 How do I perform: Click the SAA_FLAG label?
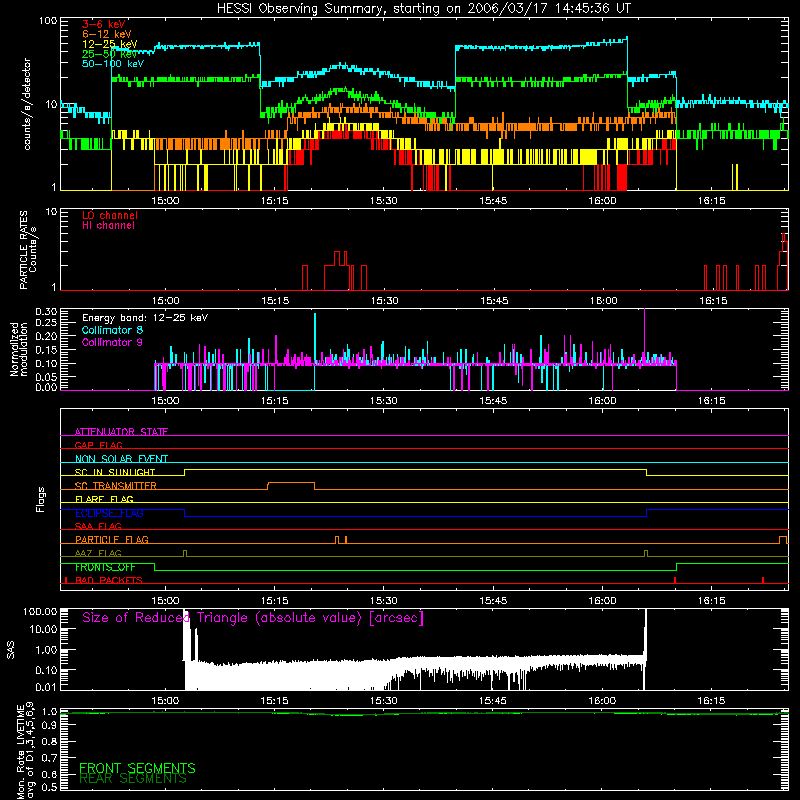98,526
